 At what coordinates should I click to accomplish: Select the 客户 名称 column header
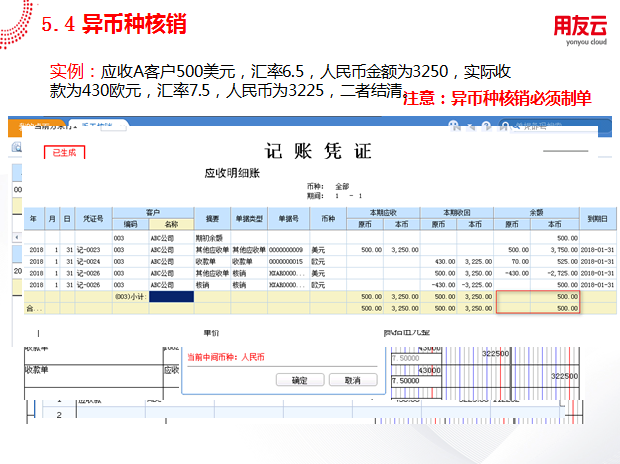coord(171,224)
